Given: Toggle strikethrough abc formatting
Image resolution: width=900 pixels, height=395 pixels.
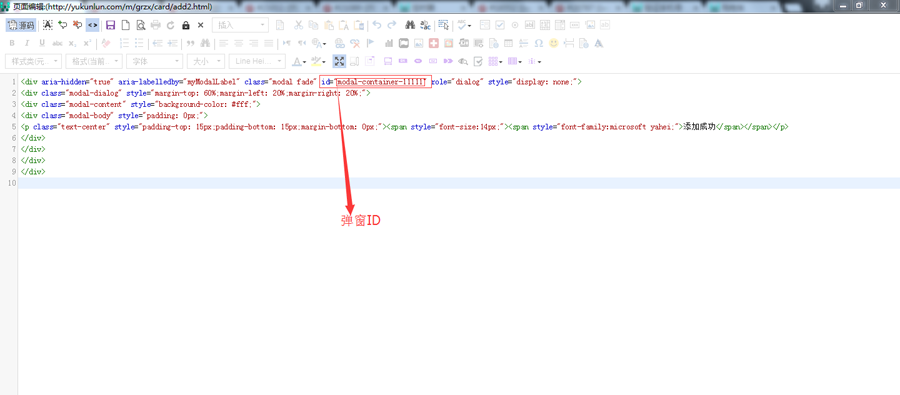Looking at the screenshot, I should 57,43.
